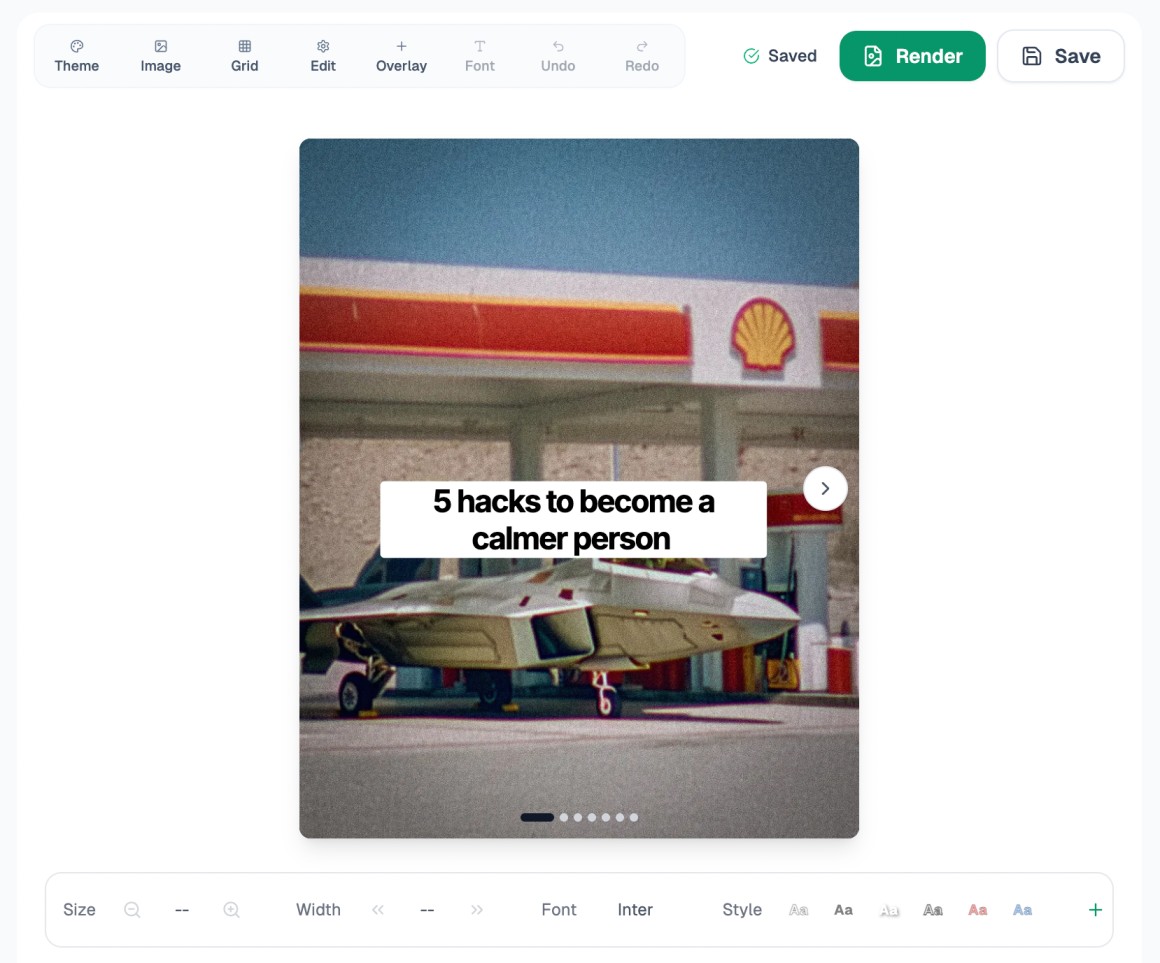The image size is (1160, 963).
Task: Click the Width value field
Action: [427, 910]
